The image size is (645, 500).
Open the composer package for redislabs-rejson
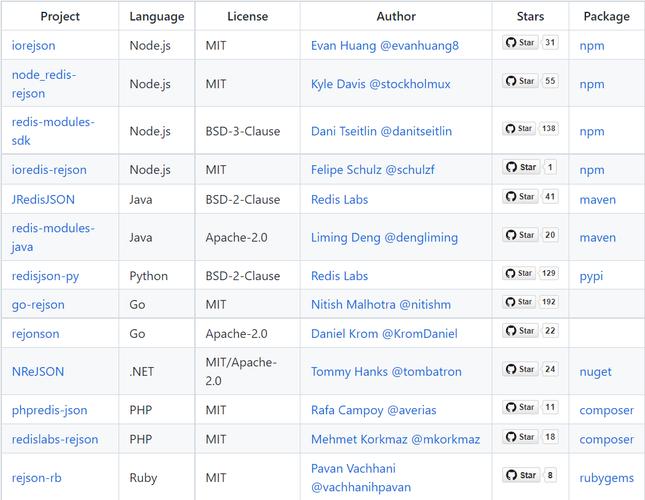(607, 440)
